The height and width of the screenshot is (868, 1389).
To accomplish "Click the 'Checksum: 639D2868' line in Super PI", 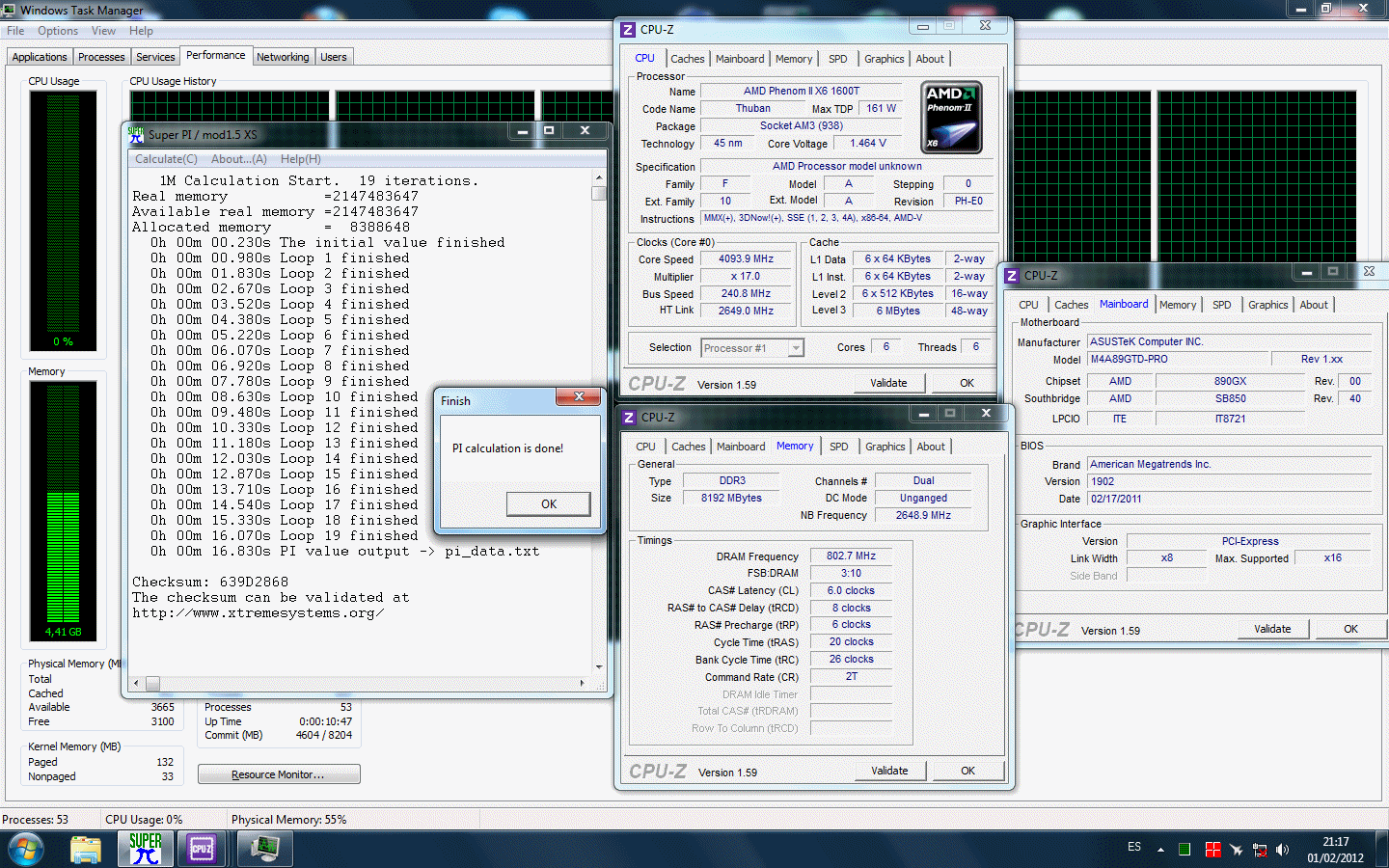I will point(210,582).
